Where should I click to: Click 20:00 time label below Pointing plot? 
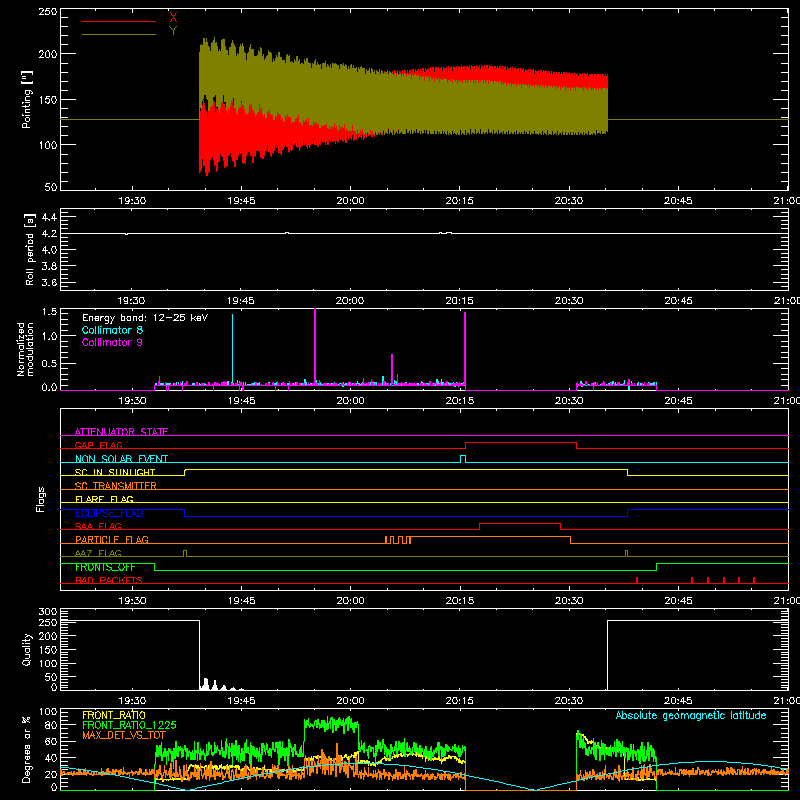point(351,201)
